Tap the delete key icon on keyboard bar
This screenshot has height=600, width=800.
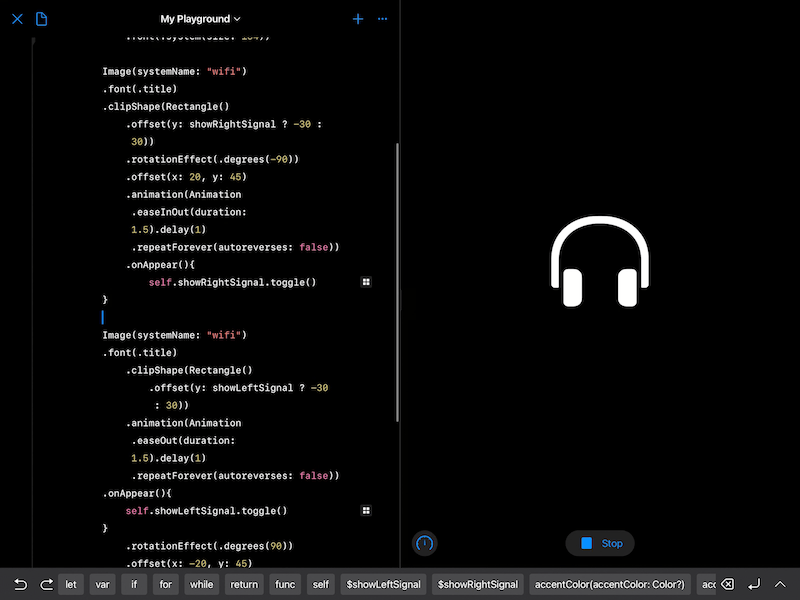727,584
